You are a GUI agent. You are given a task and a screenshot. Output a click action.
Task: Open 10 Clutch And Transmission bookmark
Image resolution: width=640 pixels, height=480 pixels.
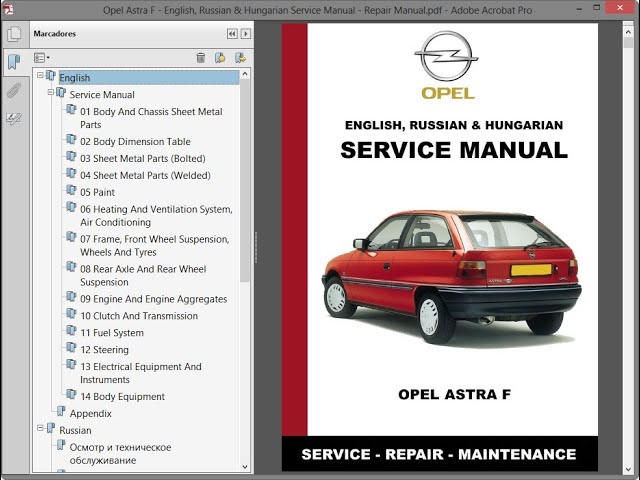tap(139, 316)
